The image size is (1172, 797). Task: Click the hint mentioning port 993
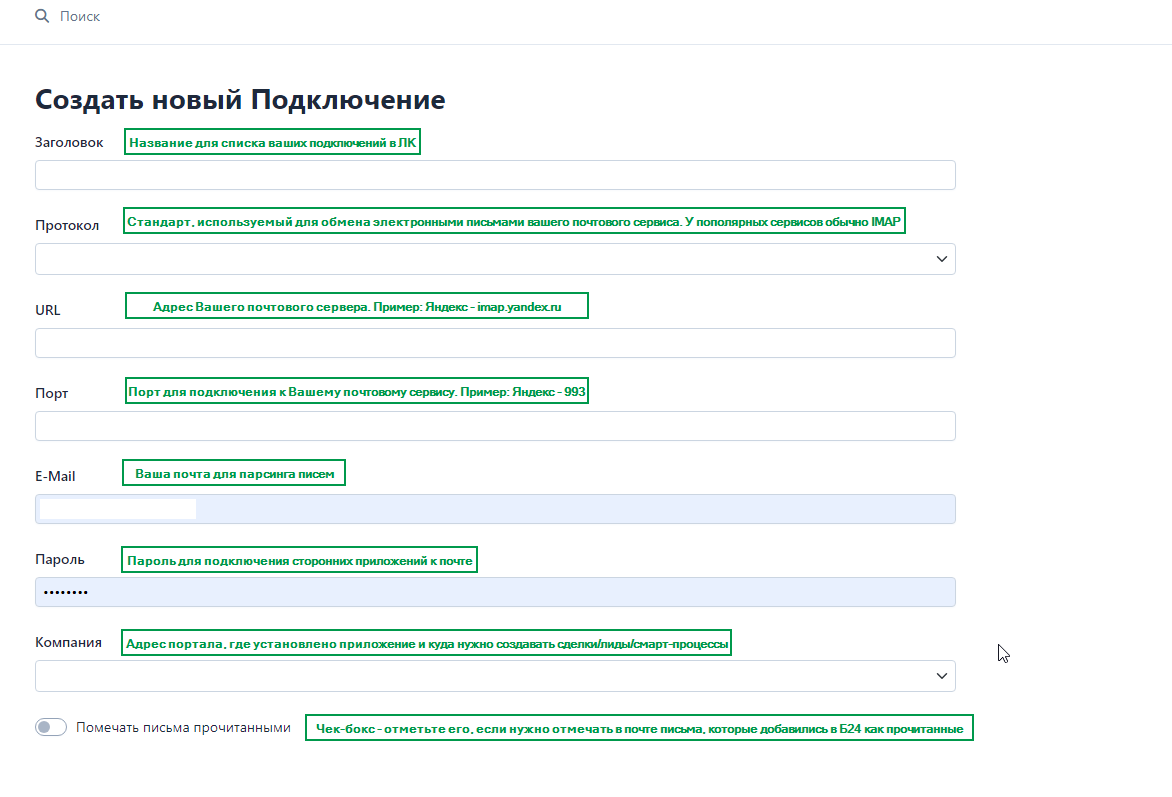(356, 392)
